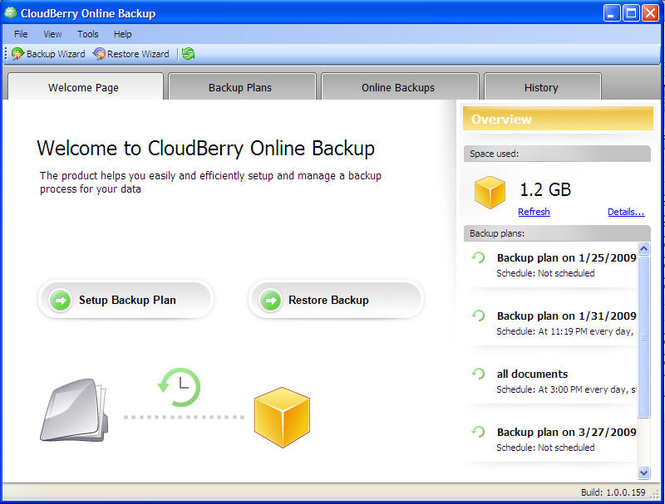The image size is (665, 504).
Task: Launch the Restore Wizard from the toolbar
Action: [x=131, y=54]
